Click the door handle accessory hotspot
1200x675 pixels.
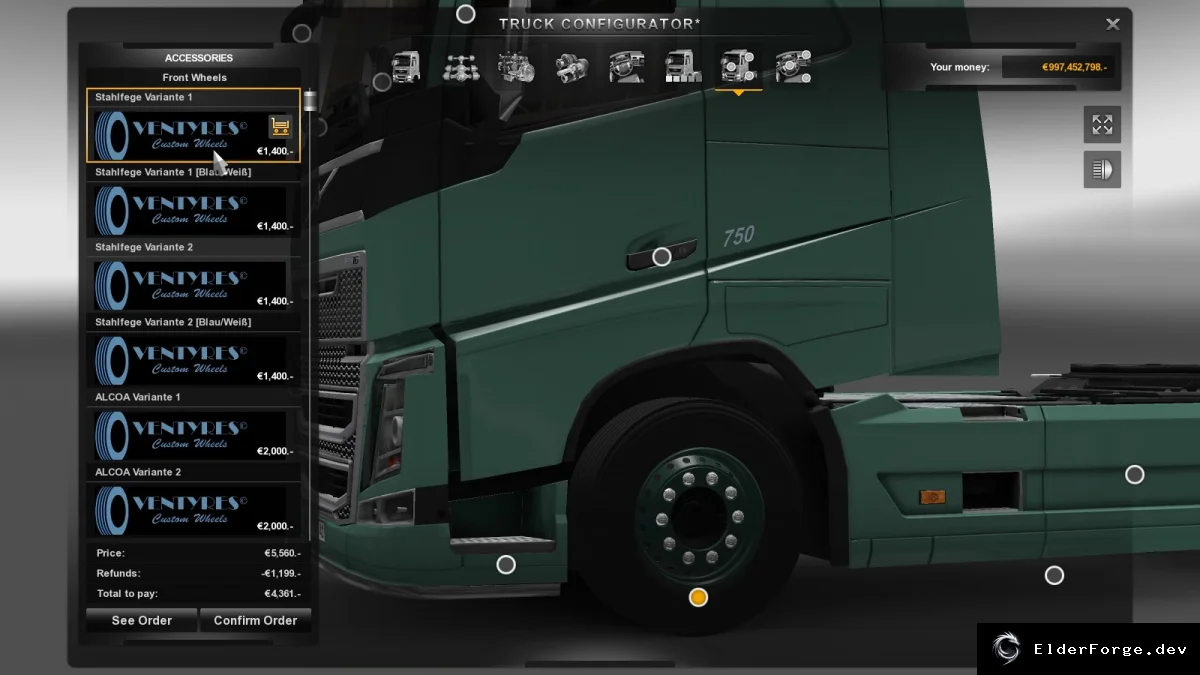(x=661, y=257)
